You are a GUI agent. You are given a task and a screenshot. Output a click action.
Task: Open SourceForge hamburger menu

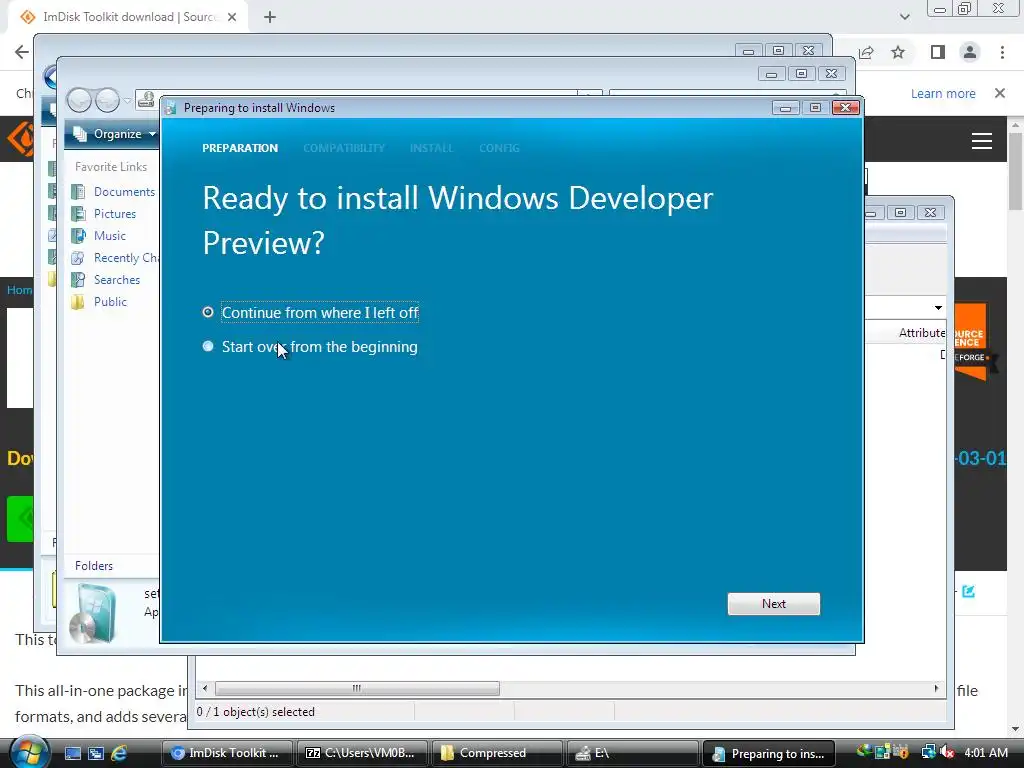tap(982, 141)
